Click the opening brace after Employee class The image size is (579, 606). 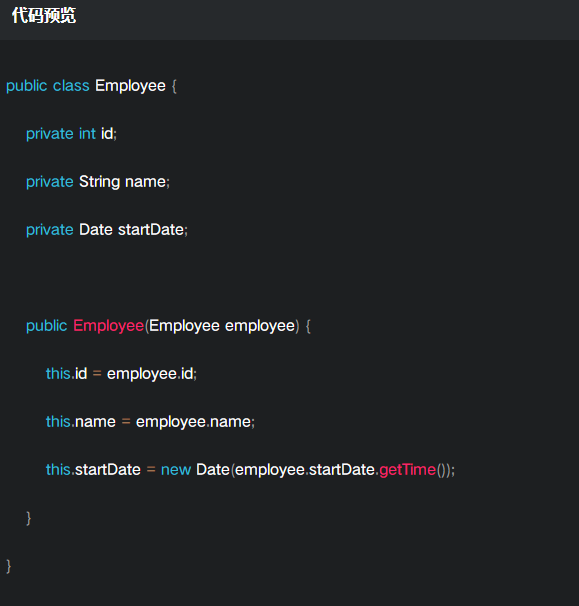(174, 86)
